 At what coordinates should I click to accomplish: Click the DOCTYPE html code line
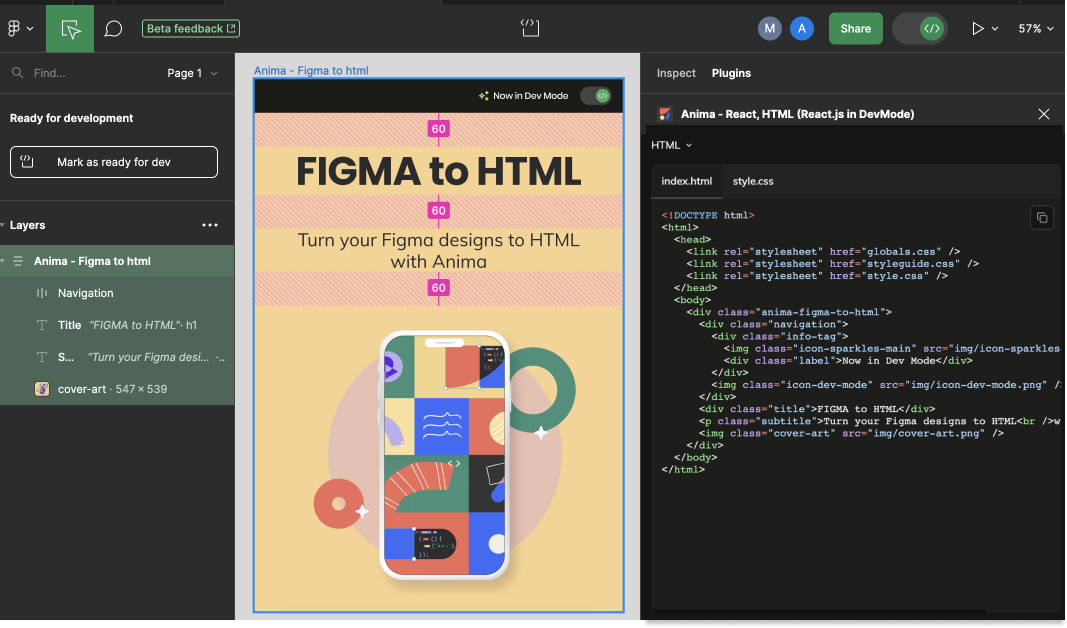(x=708, y=215)
